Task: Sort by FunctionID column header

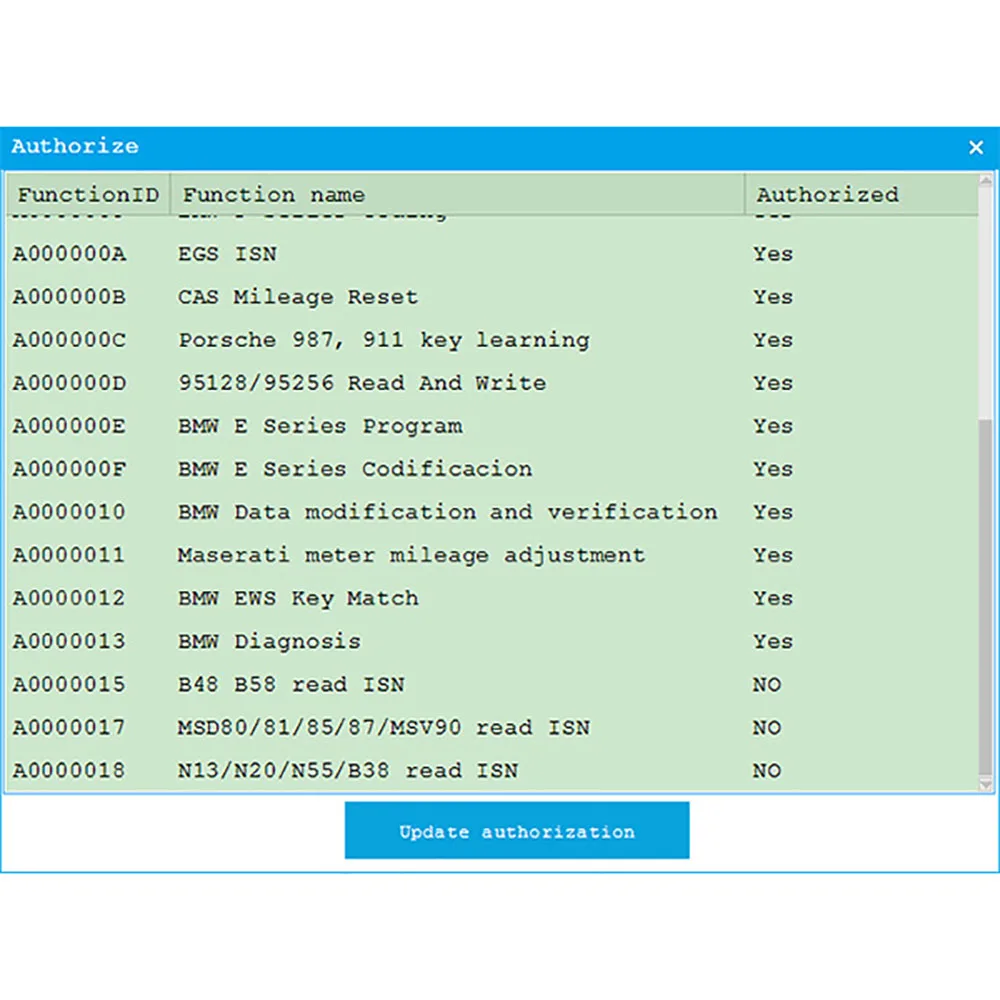Action: (88, 194)
